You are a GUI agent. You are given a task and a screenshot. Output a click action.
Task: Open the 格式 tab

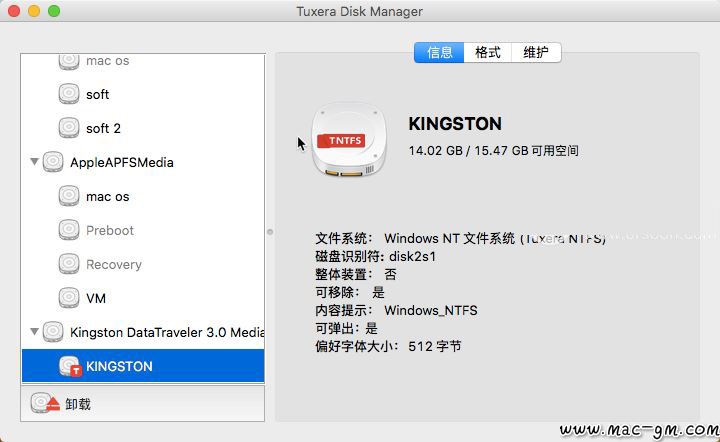tap(488, 52)
